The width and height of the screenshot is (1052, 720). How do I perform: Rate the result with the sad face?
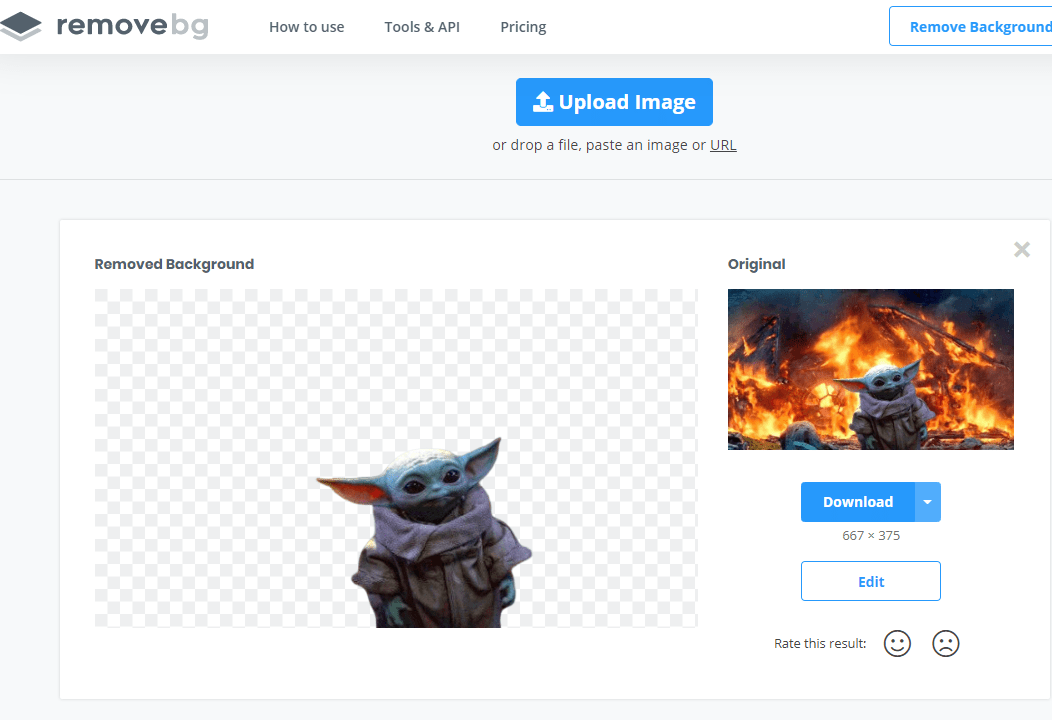pos(945,644)
